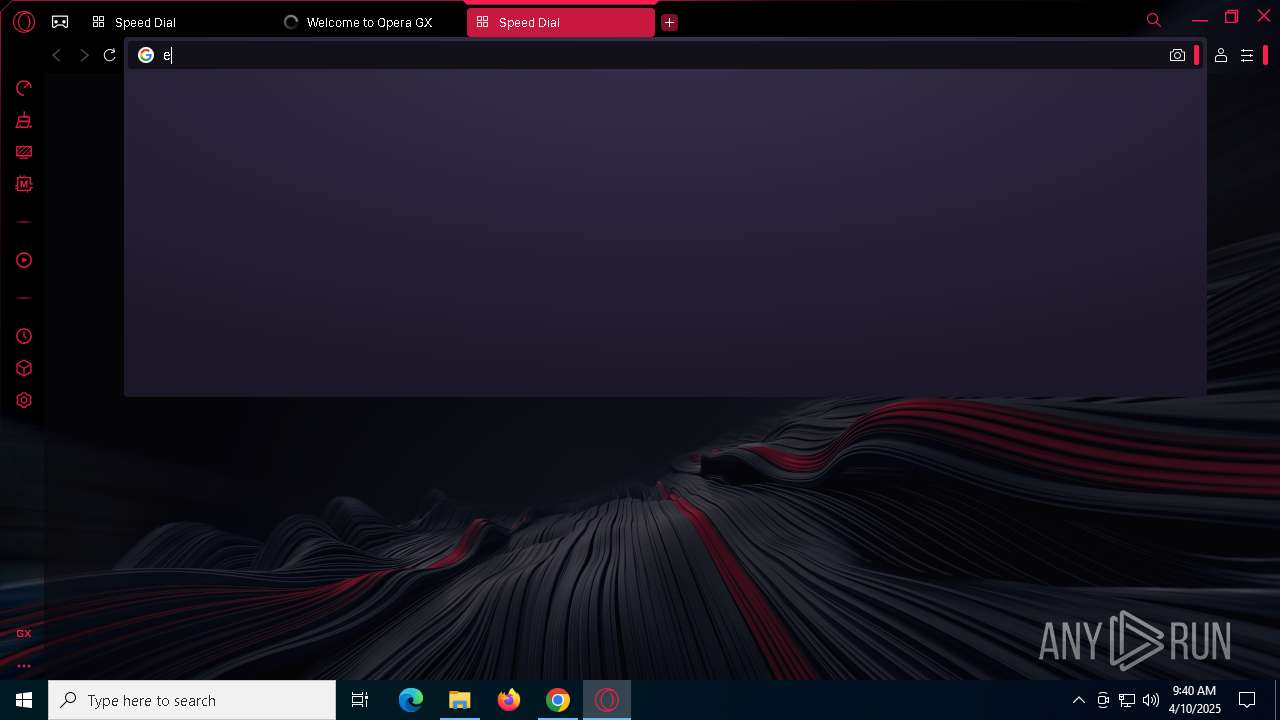Open the profile account icon
The width and height of the screenshot is (1280, 720).
coord(1221,55)
